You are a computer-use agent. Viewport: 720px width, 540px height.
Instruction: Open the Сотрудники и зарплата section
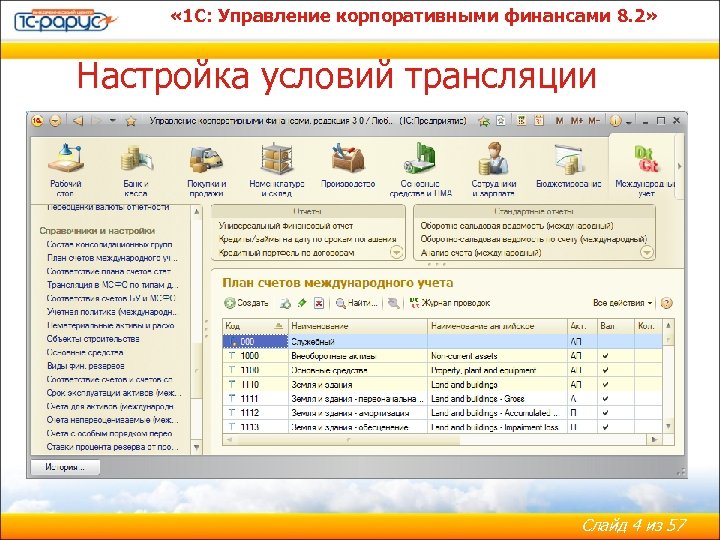click(x=494, y=170)
